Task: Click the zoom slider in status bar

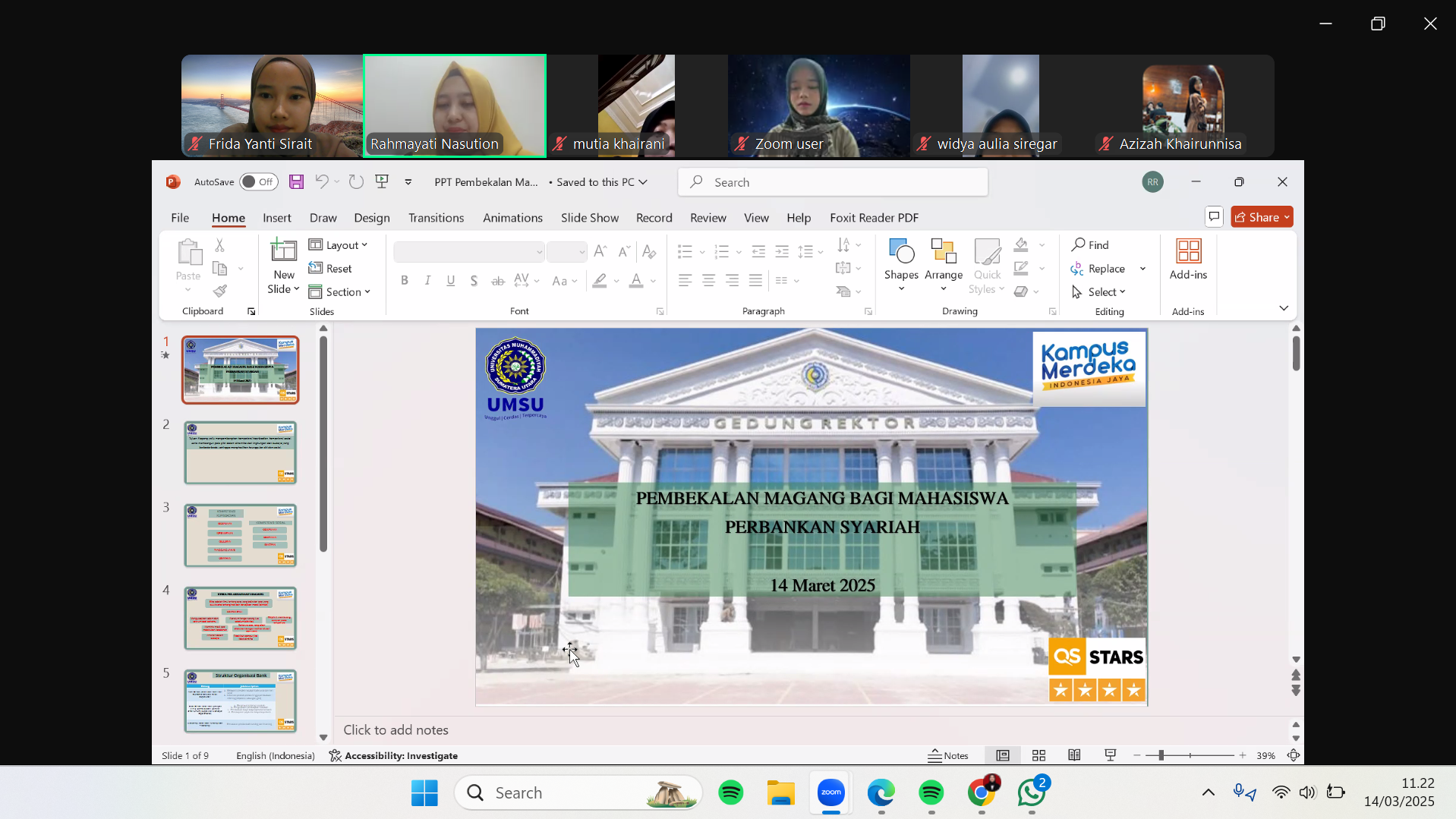Action: click(x=1190, y=755)
